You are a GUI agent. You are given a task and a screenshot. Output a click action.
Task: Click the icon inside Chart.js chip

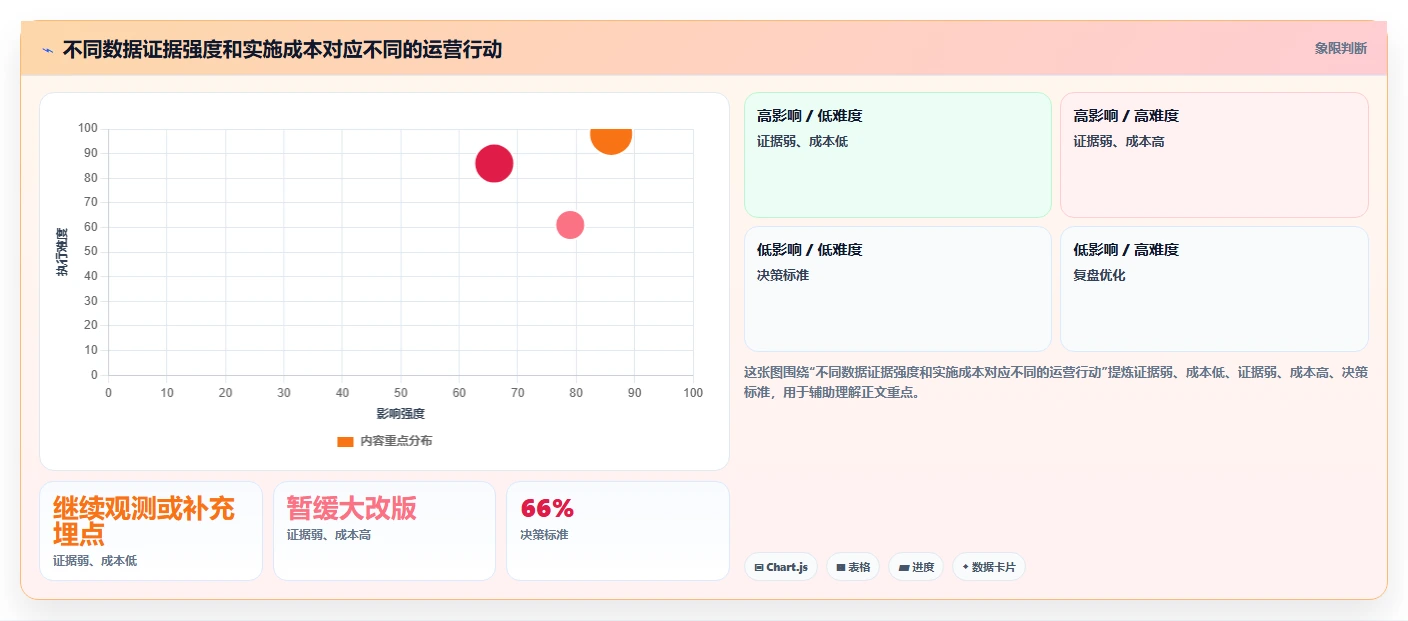[759, 567]
